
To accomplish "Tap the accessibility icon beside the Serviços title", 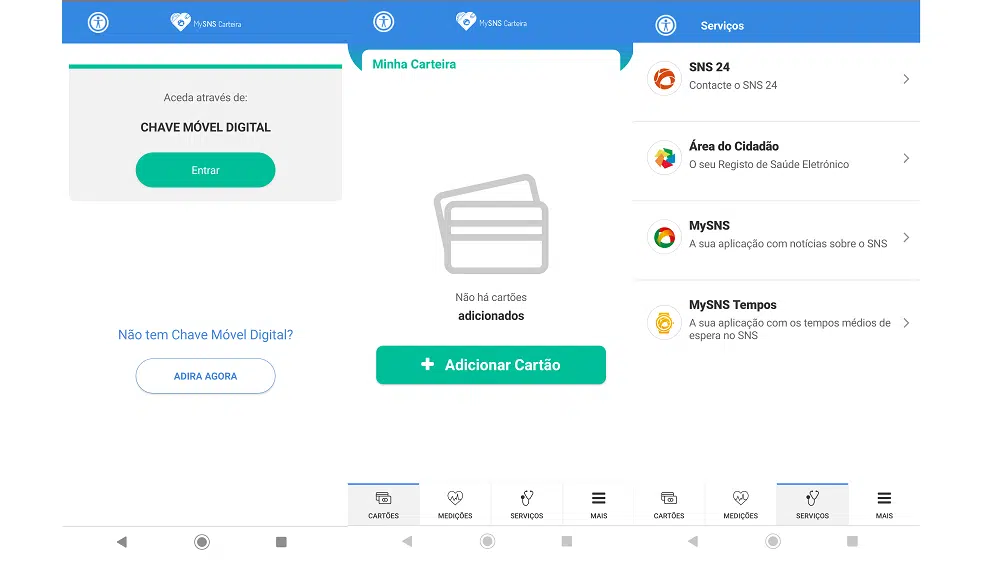I will (x=665, y=25).
